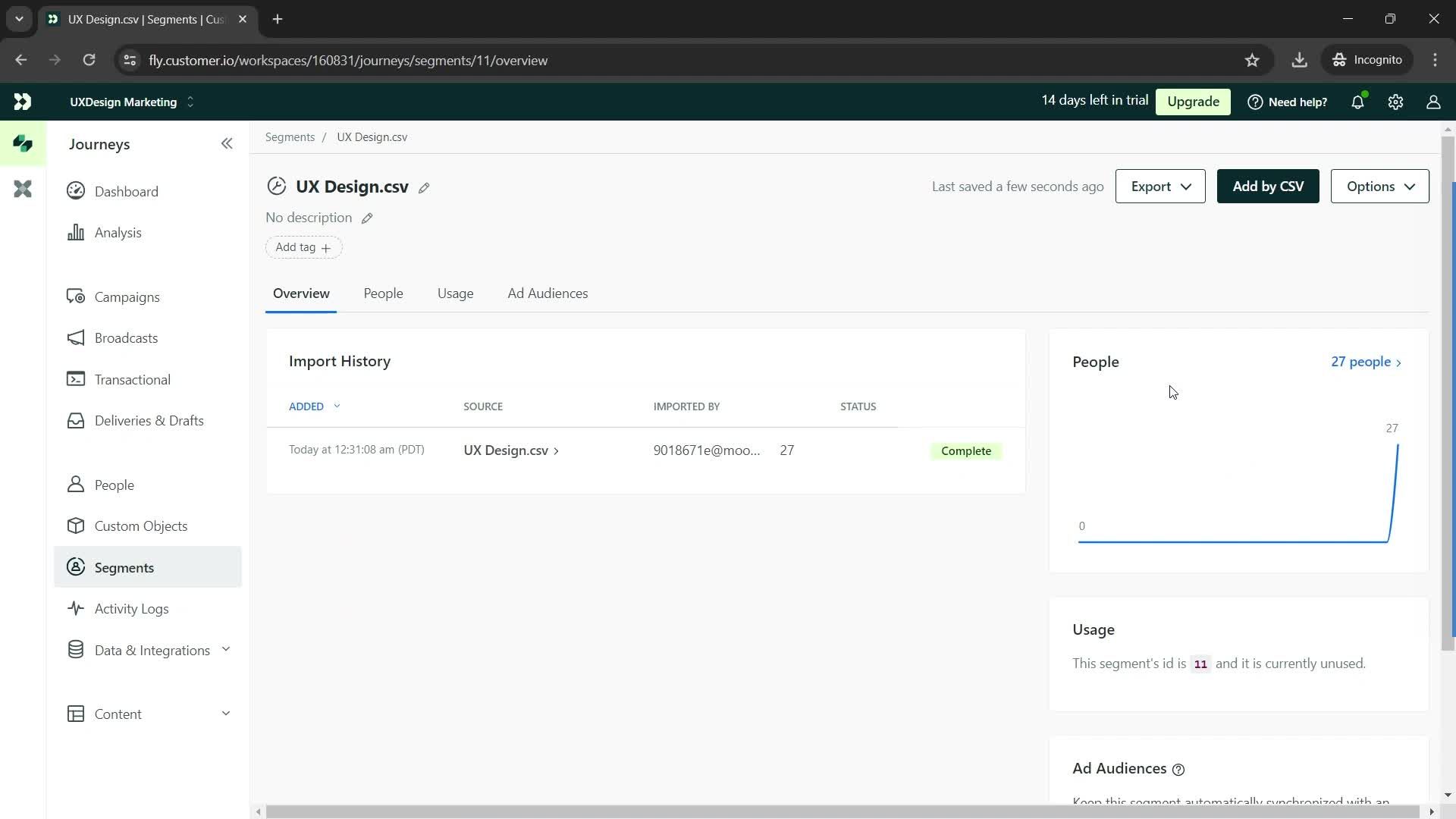Switch to the People tab

(x=382, y=293)
